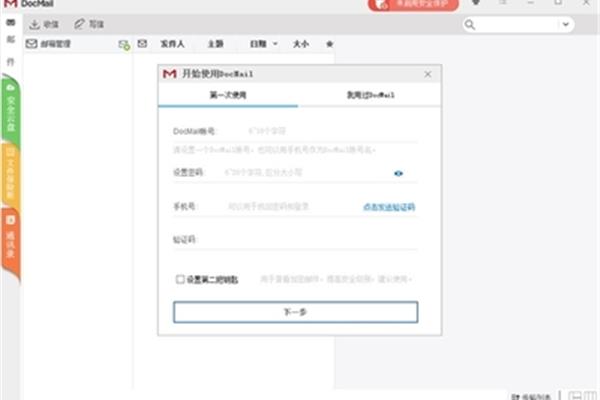This screenshot has height=400, width=600.
Task: Click the magnifier icon in search box
Action: (x=470, y=24)
